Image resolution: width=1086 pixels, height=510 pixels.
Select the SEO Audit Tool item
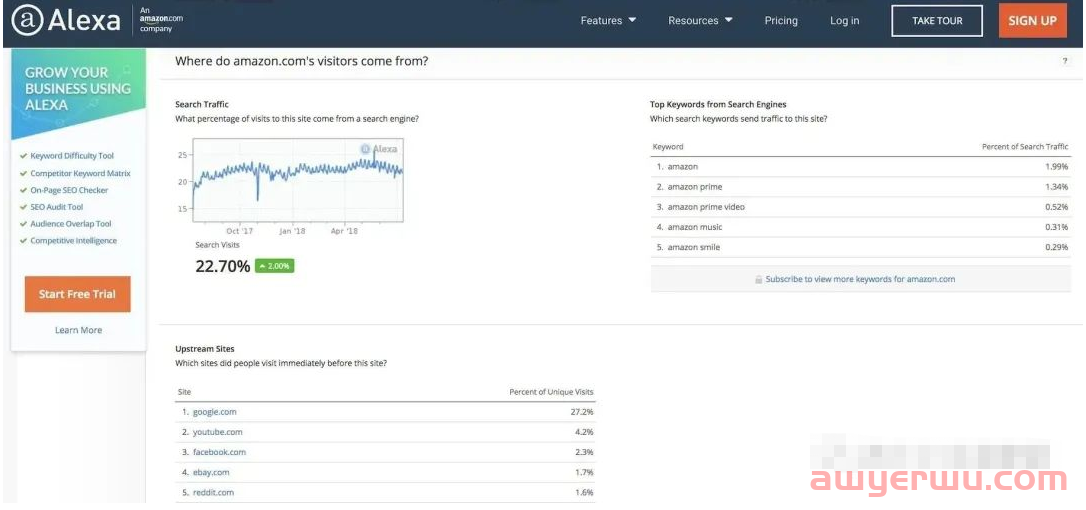[56, 207]
